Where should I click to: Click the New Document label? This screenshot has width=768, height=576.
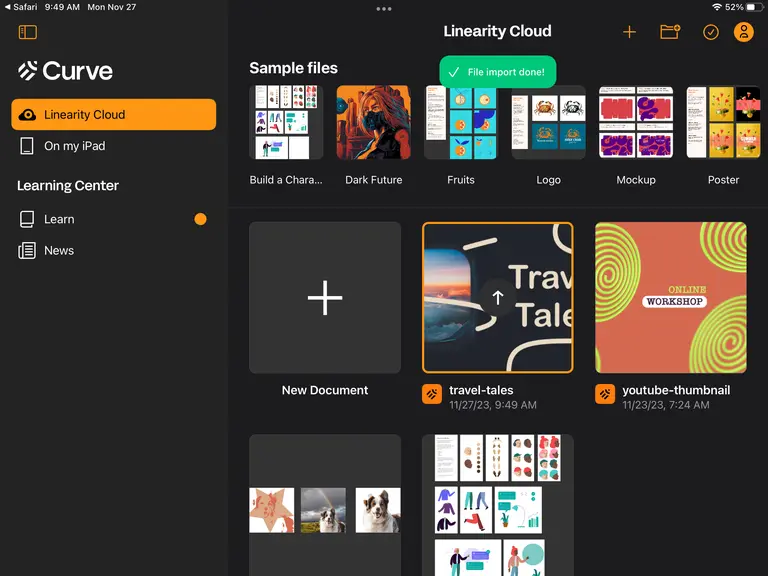(325, 390)
